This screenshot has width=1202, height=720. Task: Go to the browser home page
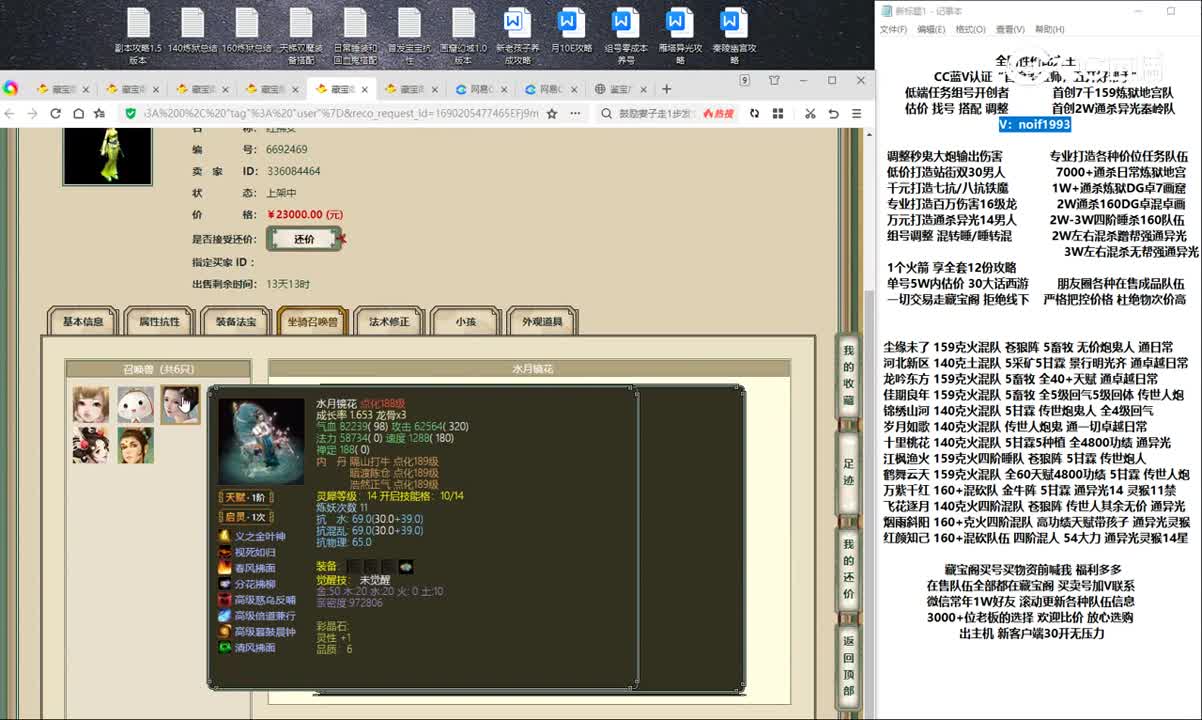pos(77,114)
